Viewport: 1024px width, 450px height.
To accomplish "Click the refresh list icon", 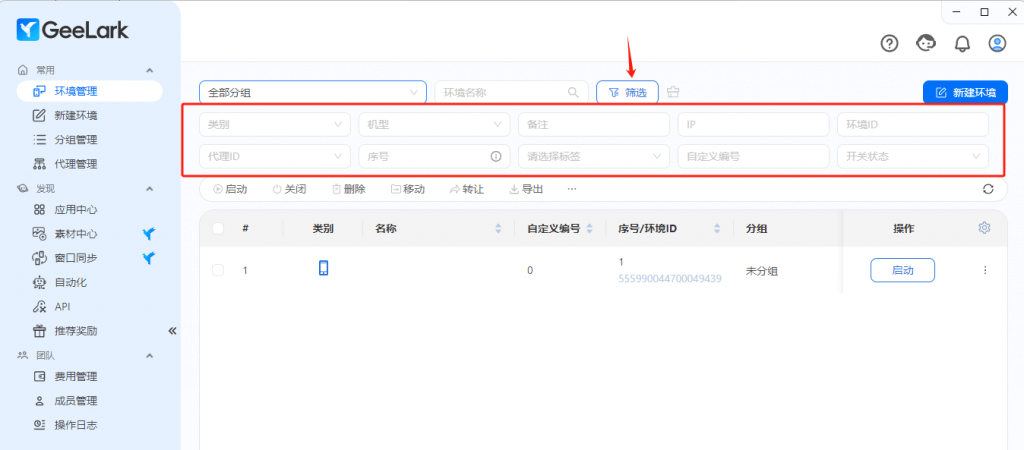I will pos(988,189).
